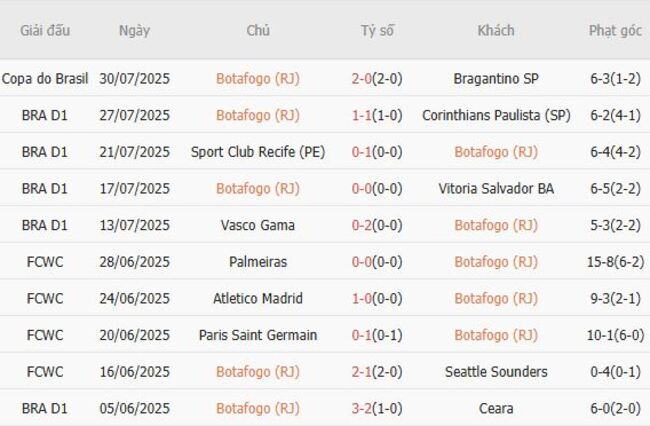Click the 1-1 score against Corinthians
650x426 pixels.
pos(362,115)
